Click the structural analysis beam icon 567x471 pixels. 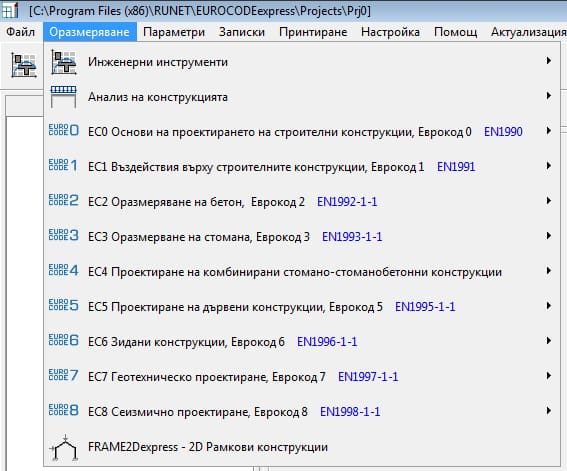(x=64, y=97)
